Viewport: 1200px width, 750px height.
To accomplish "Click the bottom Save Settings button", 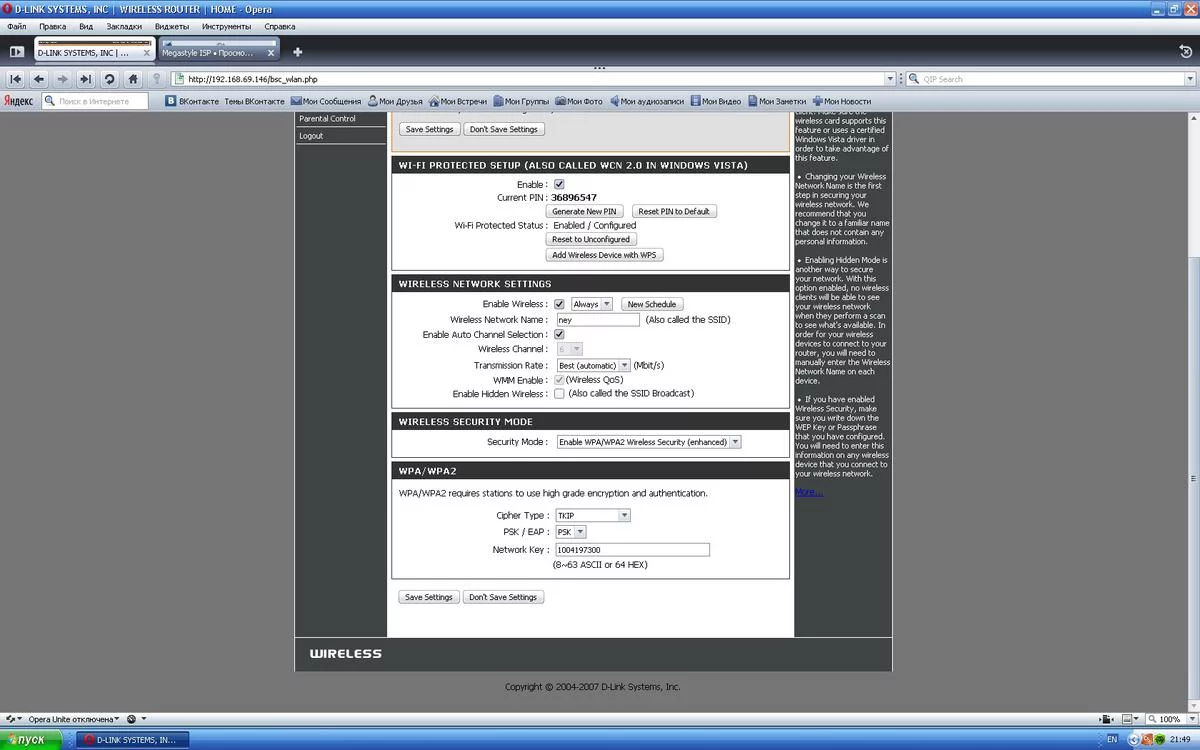I will (428, 597).
